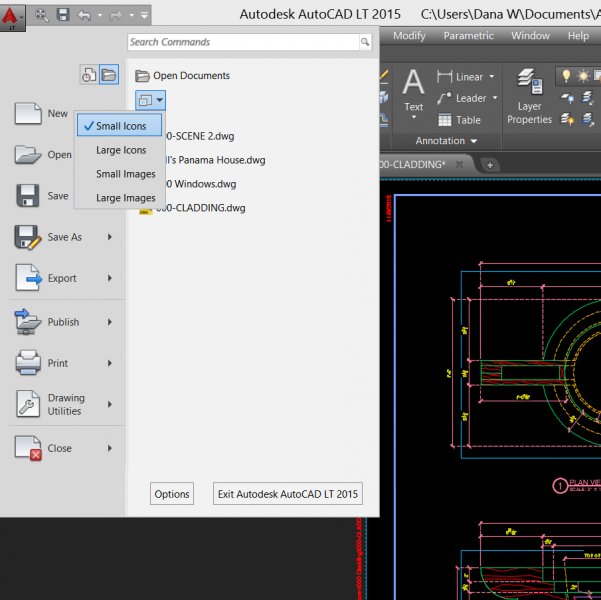Open the Parametric menu
601x600 pixels.
click(468, 36)
